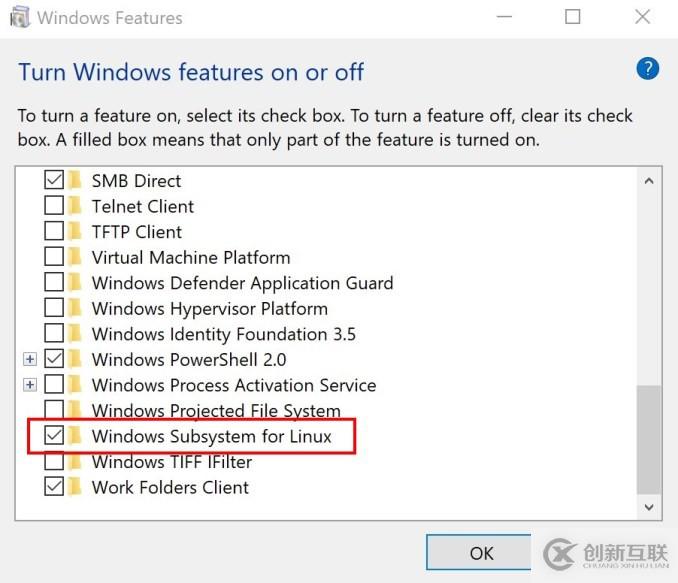Expand the Windows PowerShell 2.0 node

[x=30, y=359]
